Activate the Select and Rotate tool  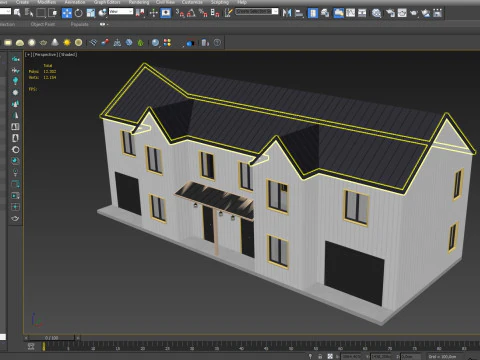(x=79, y=13)
